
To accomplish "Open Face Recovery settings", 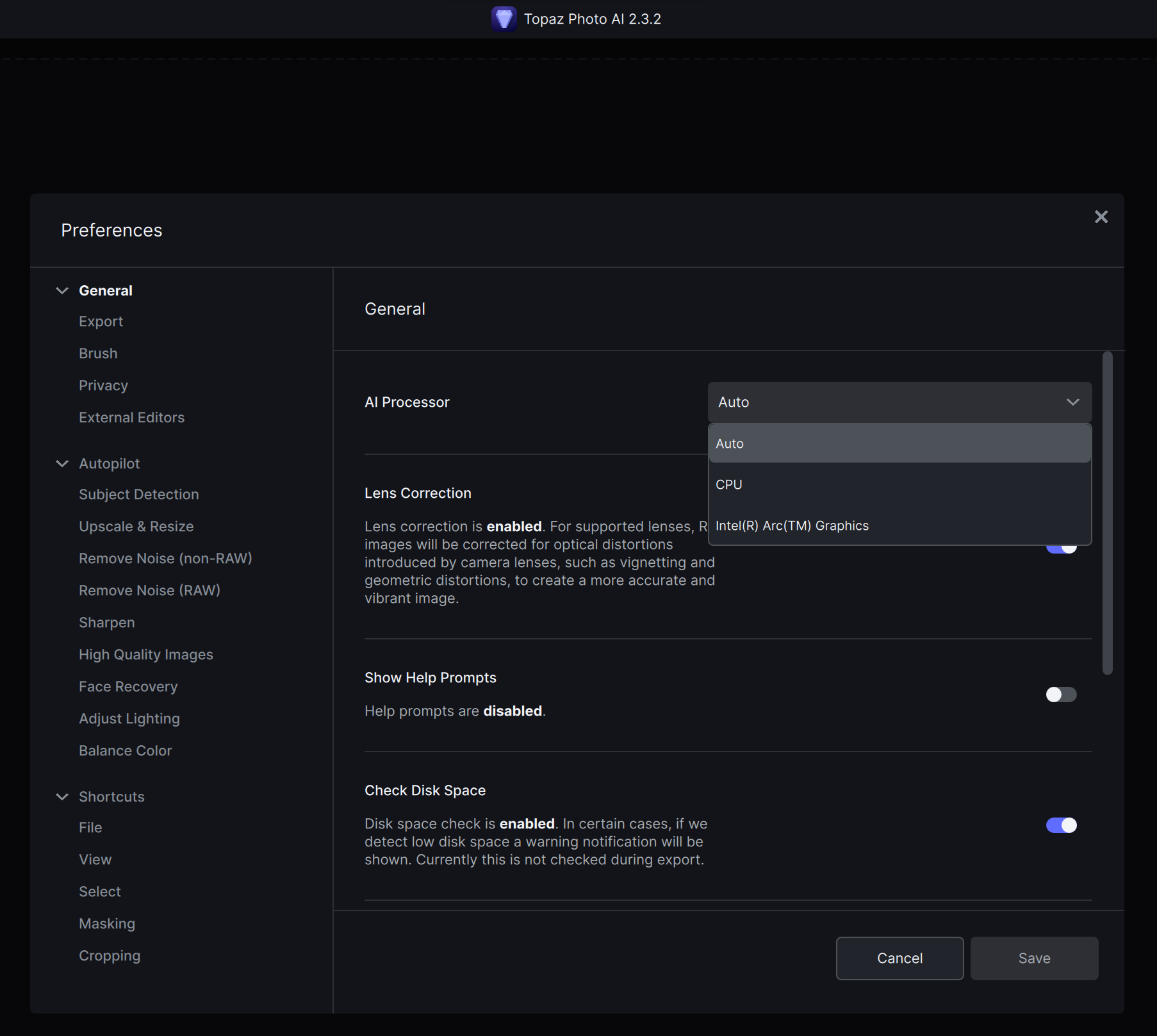I will tap(128, 687).
